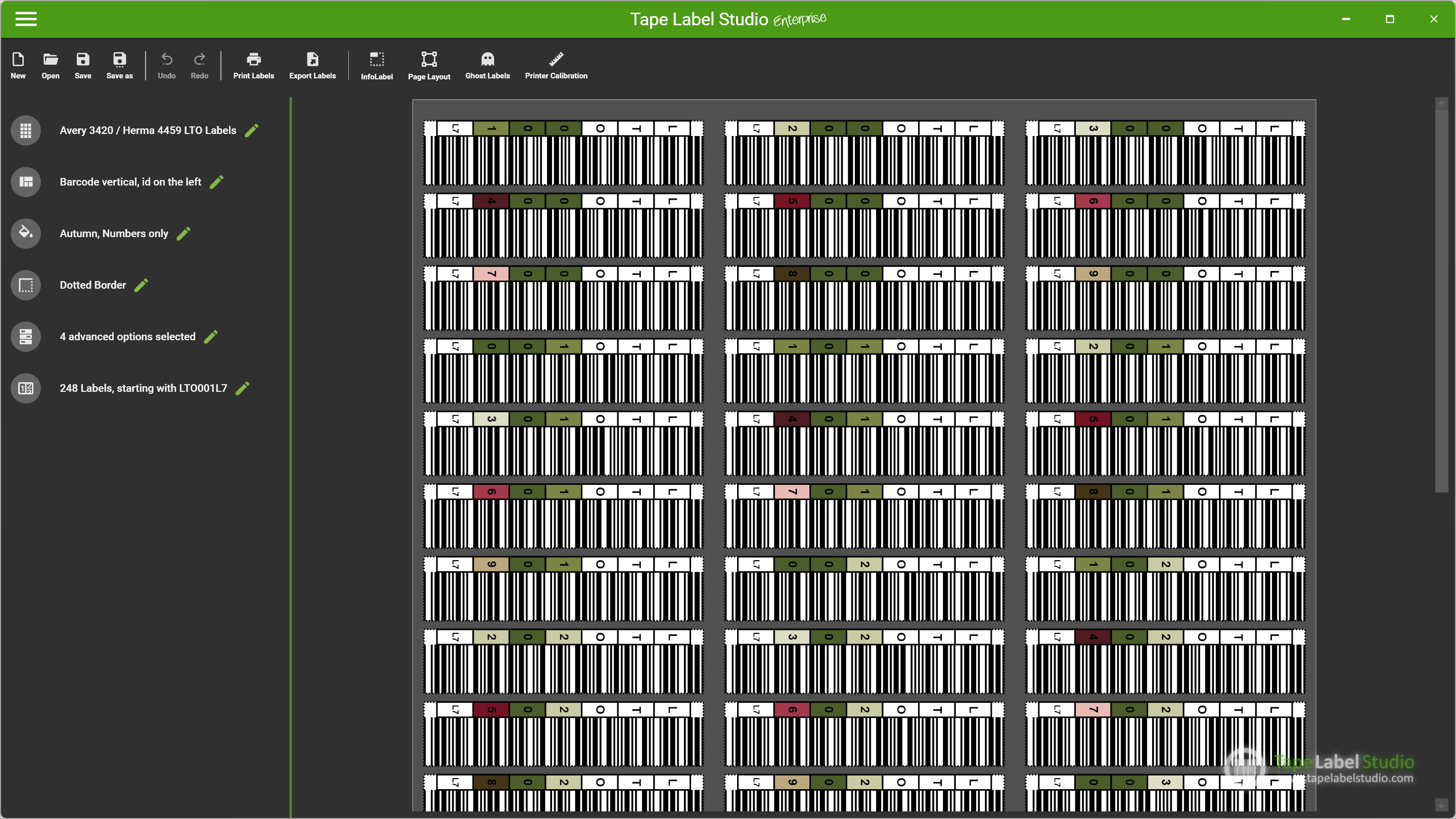The image size is (1456, 819).
Task: Click the preview vertical scrollbar thumb
Action: [1441, 301]
